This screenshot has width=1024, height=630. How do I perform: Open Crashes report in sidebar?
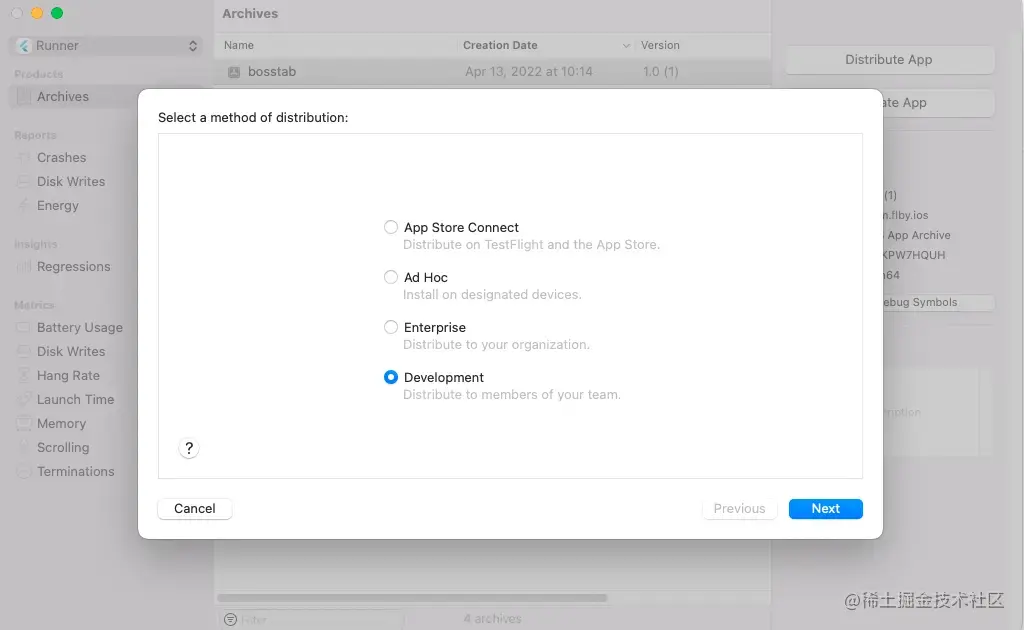pos(61,157)
